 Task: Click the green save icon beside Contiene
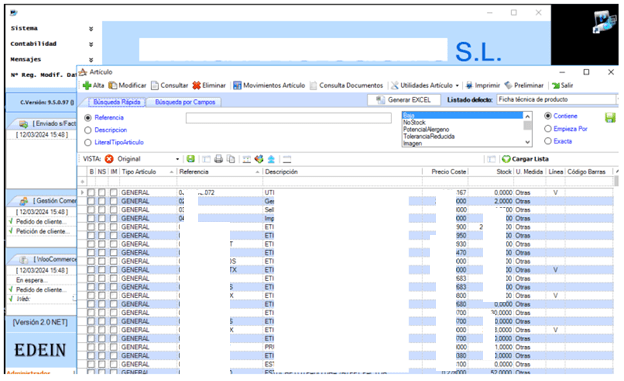[610, 117]
